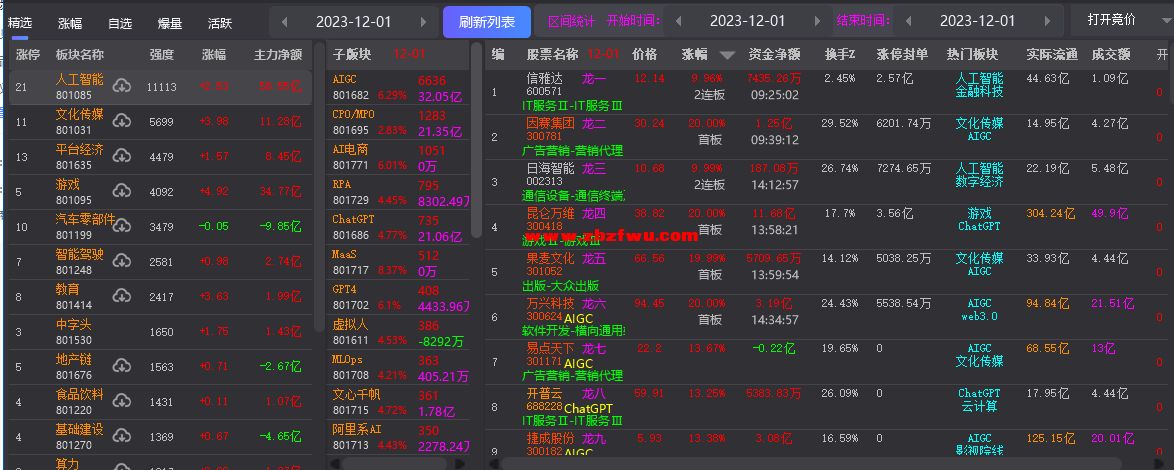Image resolution: width=1174 pixels, height=470 pixels.
Task: Select the 中字头 801530 sector row
Action: (x=160, y=332)
